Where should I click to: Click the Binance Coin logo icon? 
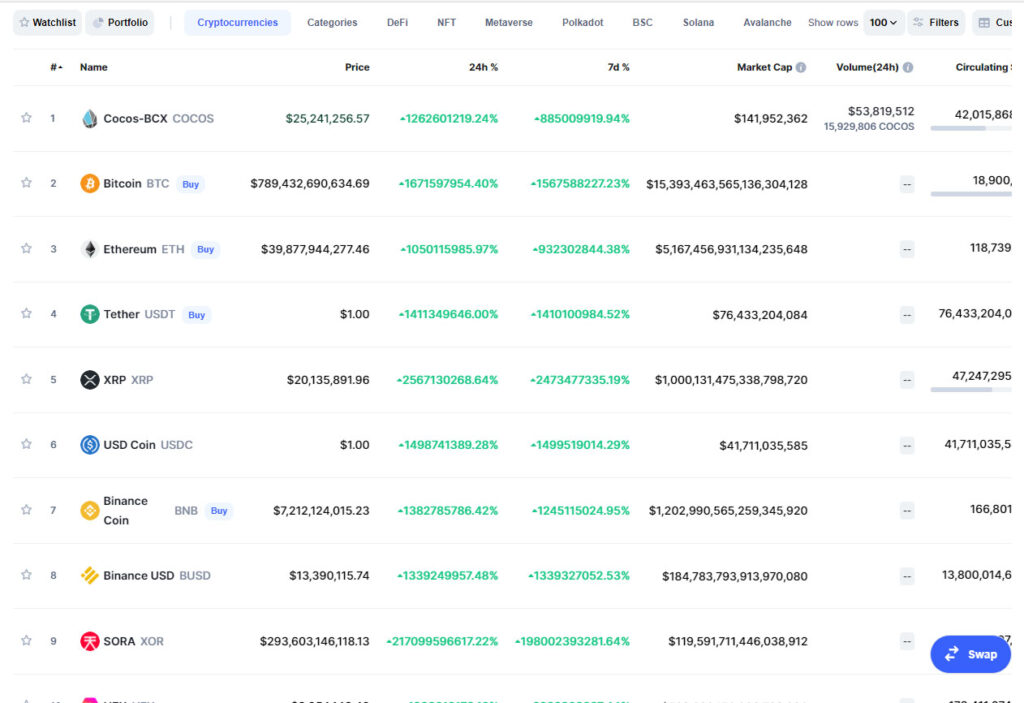point(89,510)
